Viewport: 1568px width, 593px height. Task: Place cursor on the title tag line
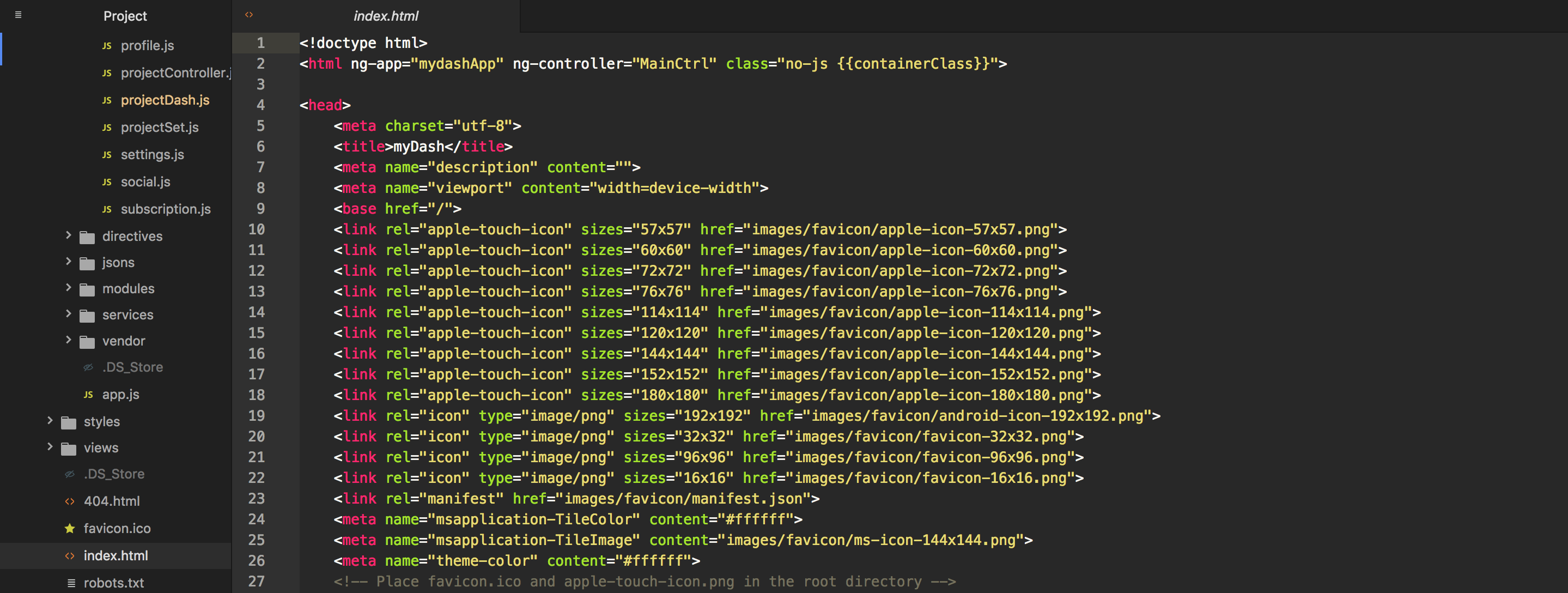(422, 147)
